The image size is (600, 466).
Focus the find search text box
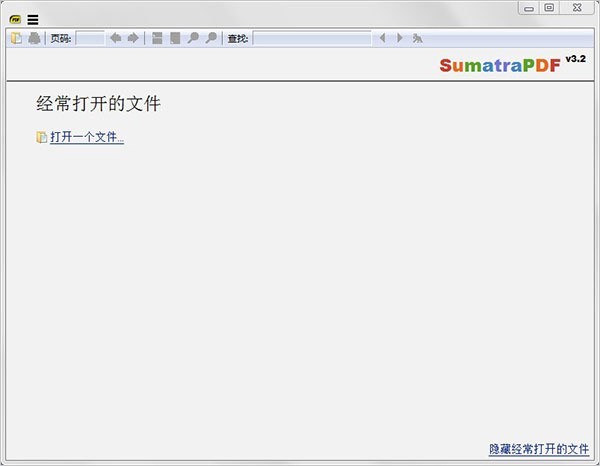(312, 38)
